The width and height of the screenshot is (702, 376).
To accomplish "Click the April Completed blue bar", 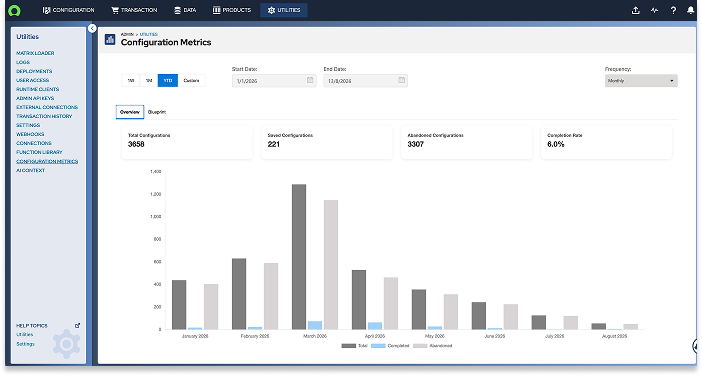I will [375, 326].
